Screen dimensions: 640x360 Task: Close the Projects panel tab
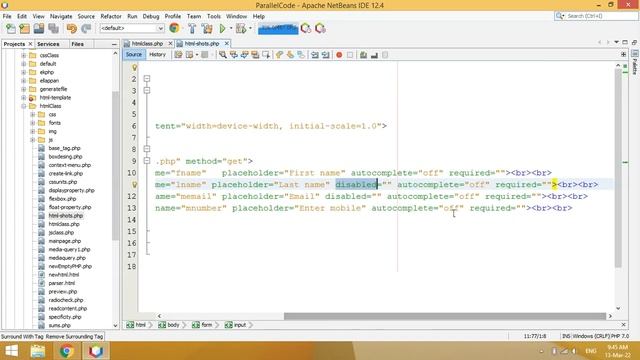(x=30, y=44)
